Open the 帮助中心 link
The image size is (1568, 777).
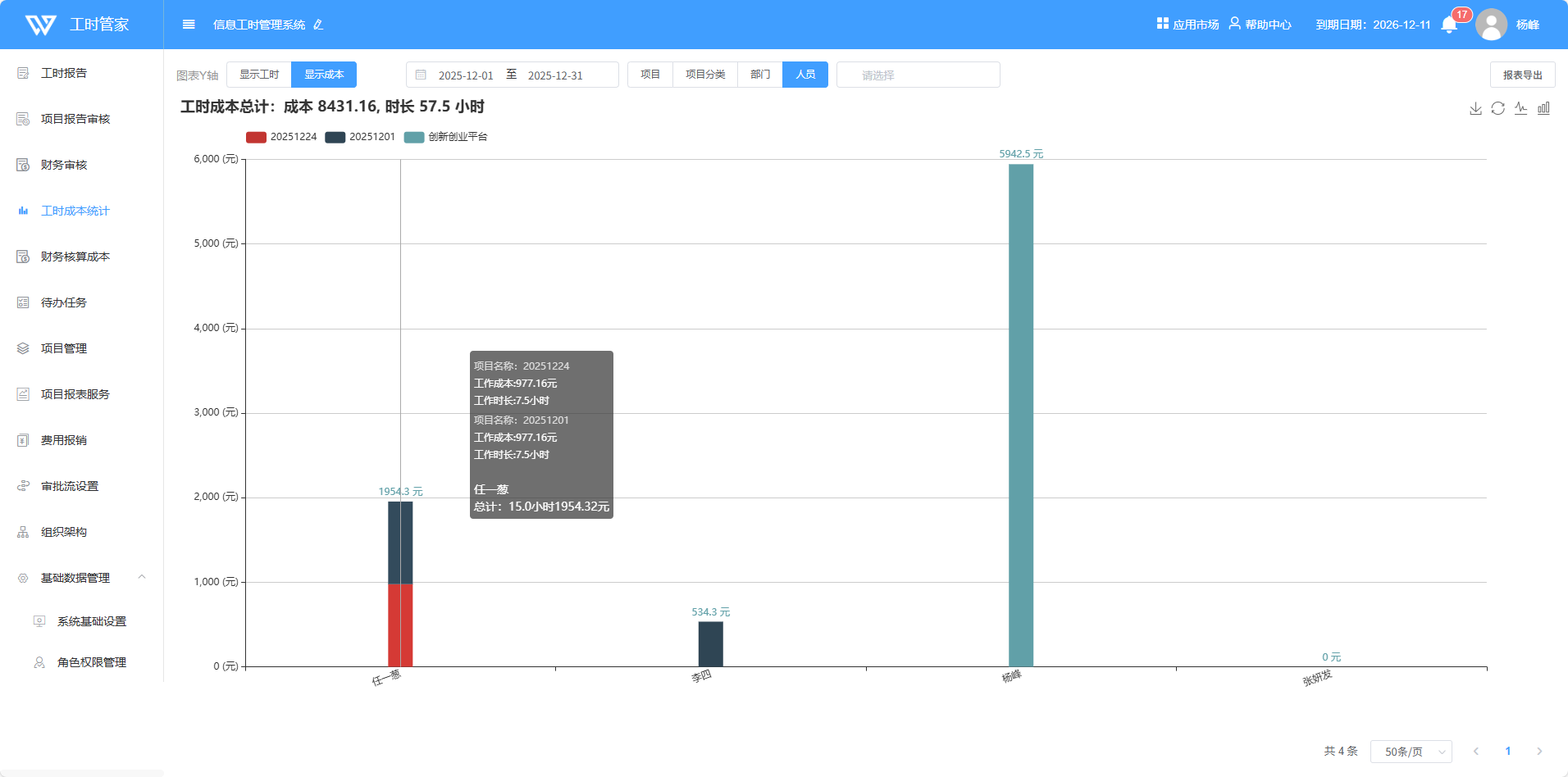[1260, 25]
